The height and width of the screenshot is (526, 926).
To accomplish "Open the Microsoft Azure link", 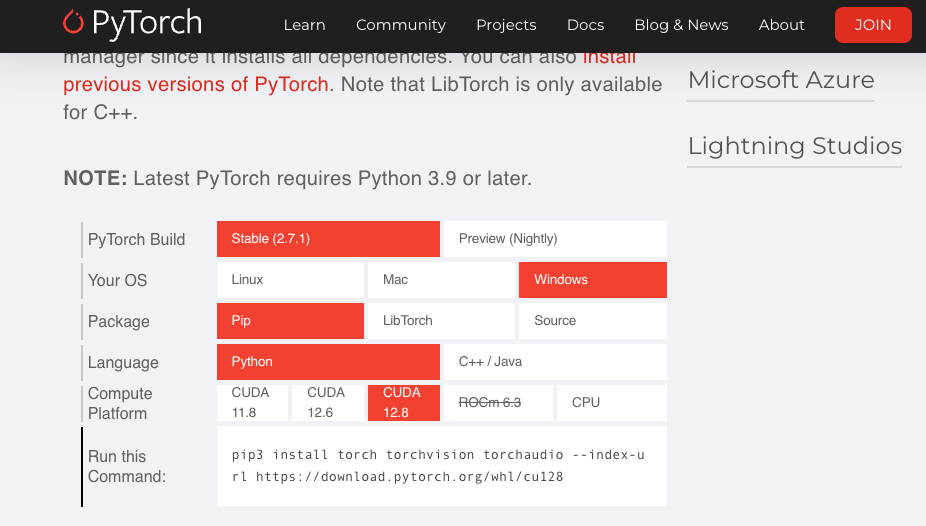I will (x=781, y=80).
